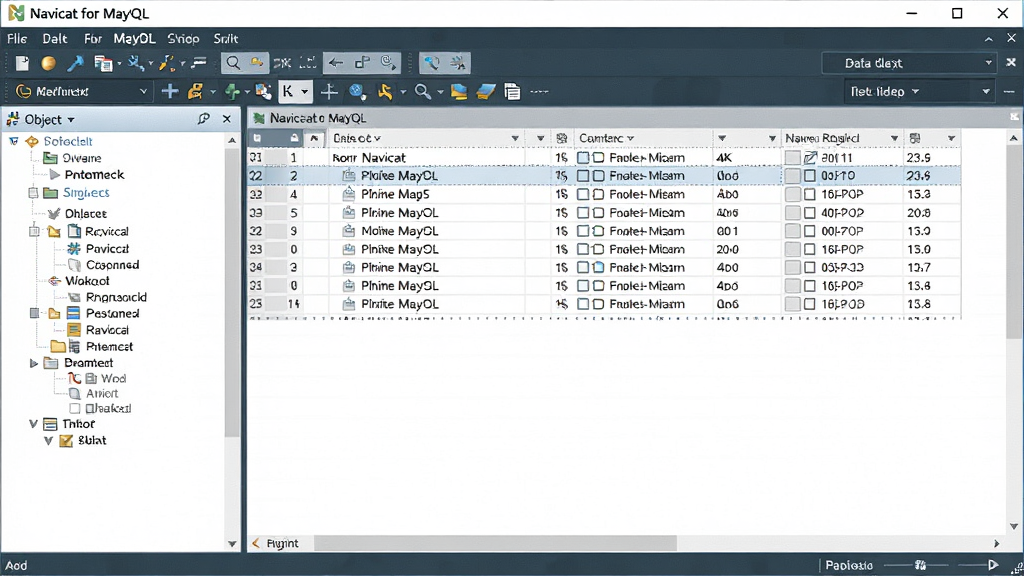Toggle the checked Sblat item checkbox
Viewport: 1024px width, 576px height.
coord(66,440)
